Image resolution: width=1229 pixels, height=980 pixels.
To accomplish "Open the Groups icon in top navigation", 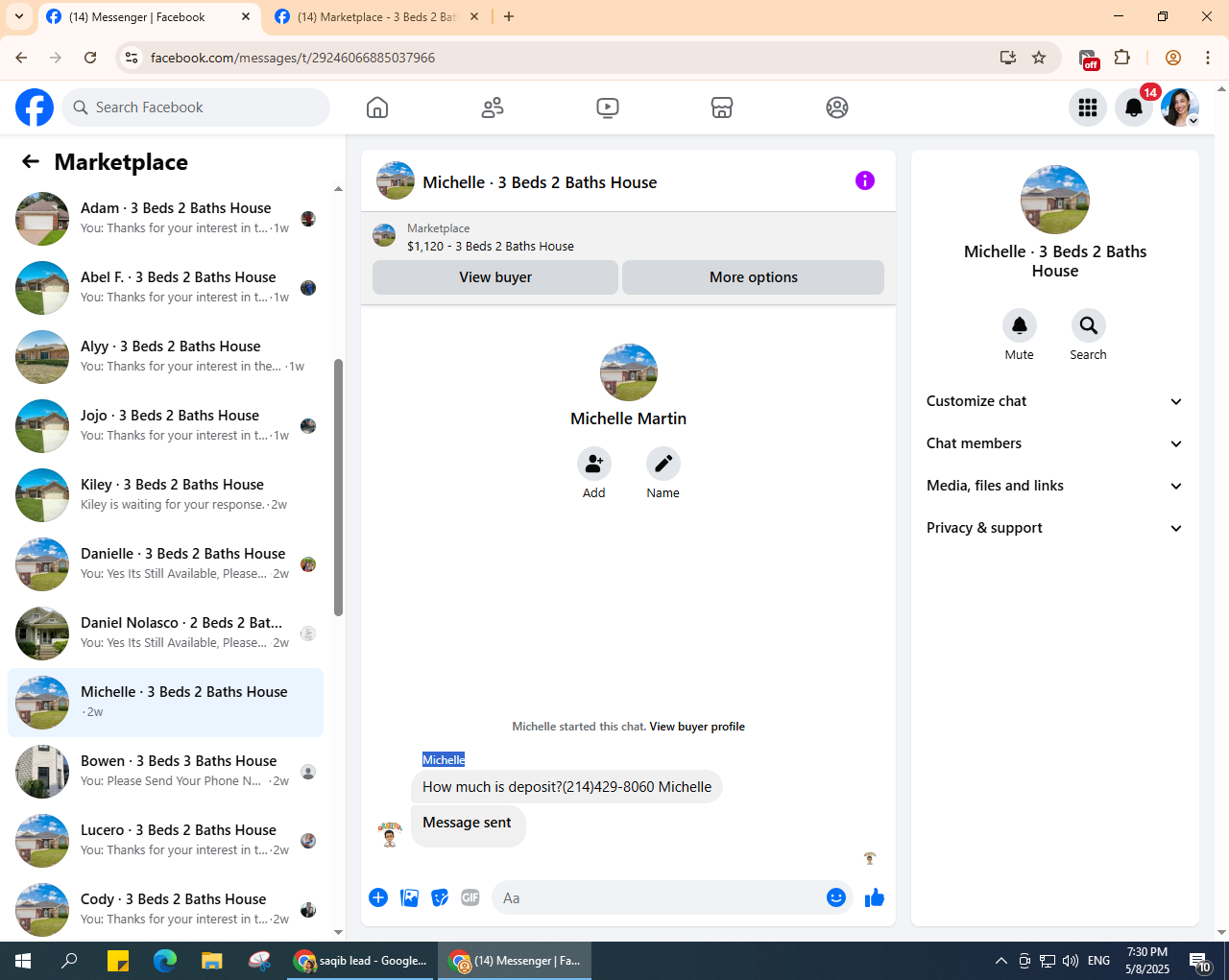I will pyautogui.click(x=837, y=108).
